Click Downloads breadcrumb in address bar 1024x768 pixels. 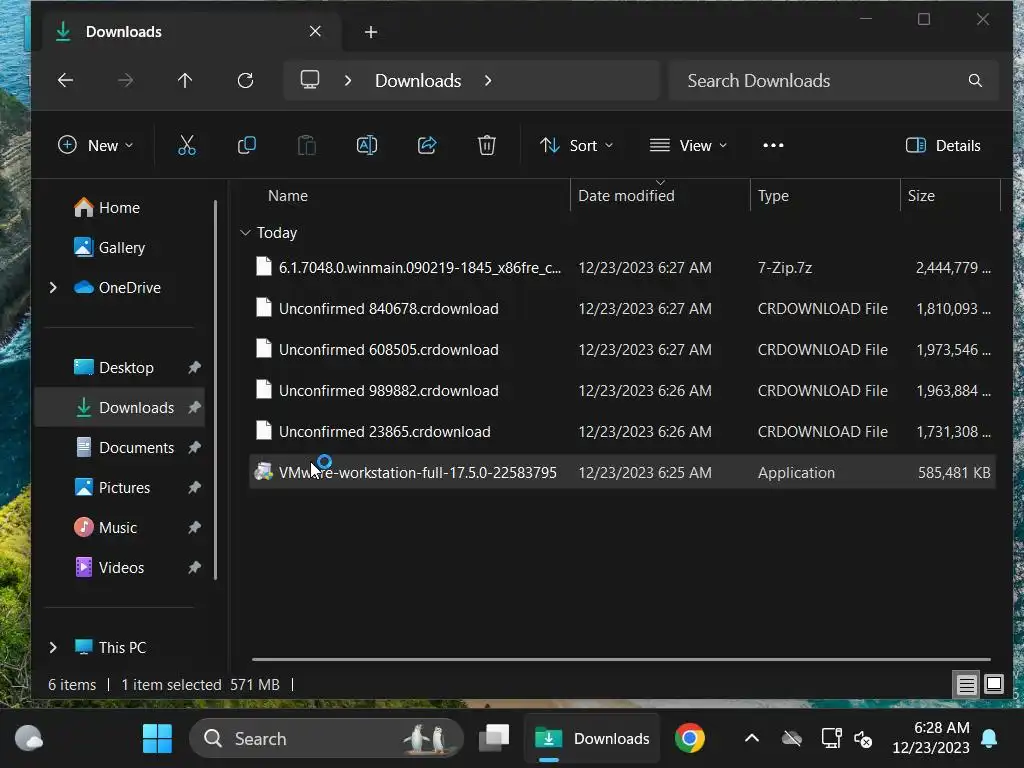tap(418, 80)
